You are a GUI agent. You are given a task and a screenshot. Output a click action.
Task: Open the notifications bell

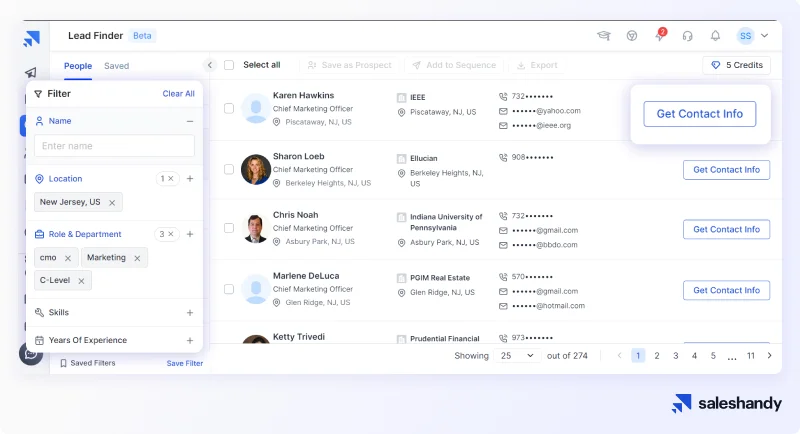[715, 36]
